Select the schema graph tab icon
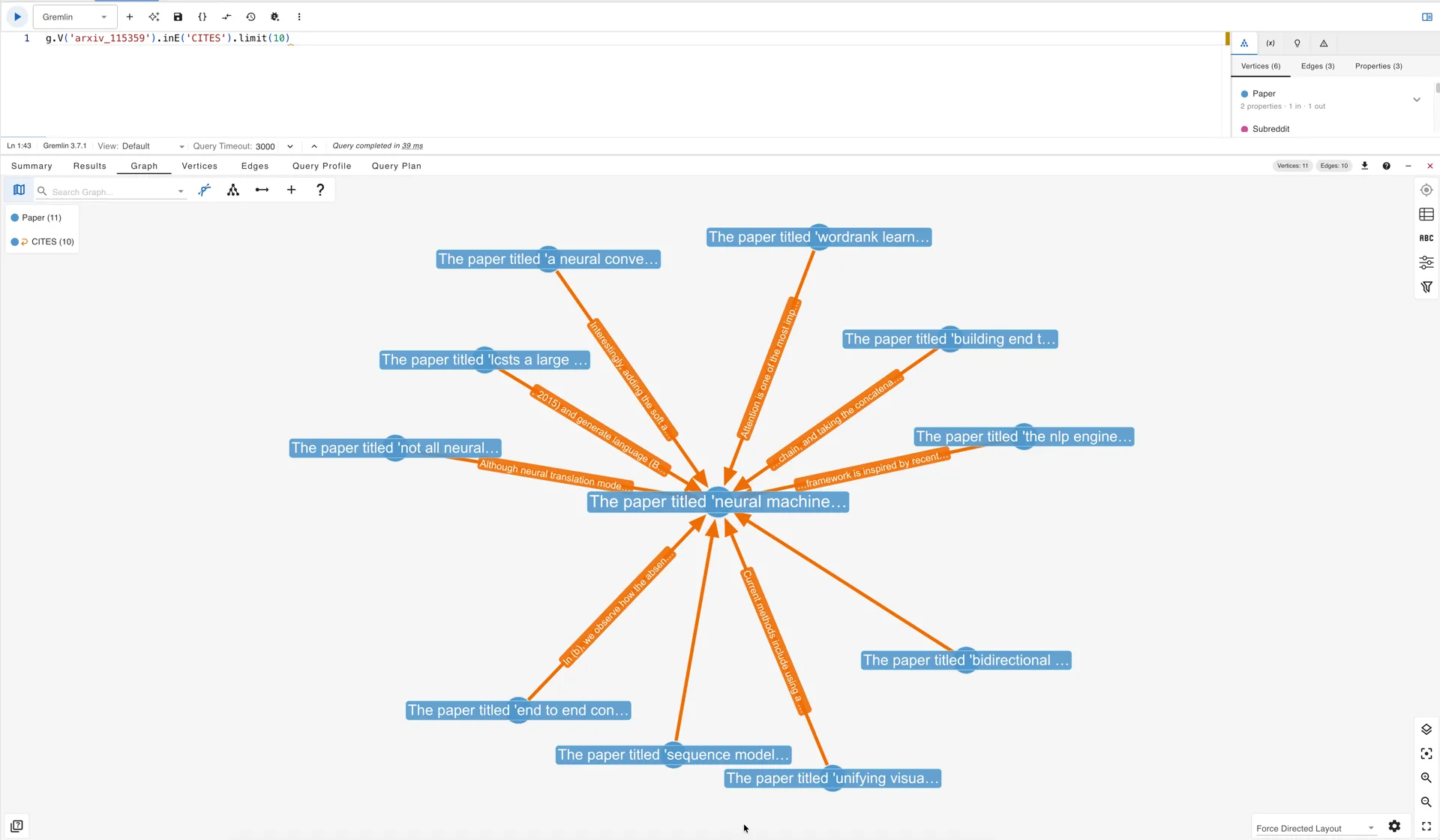The image size is (1440, 840). click(x=1244, y=43)
